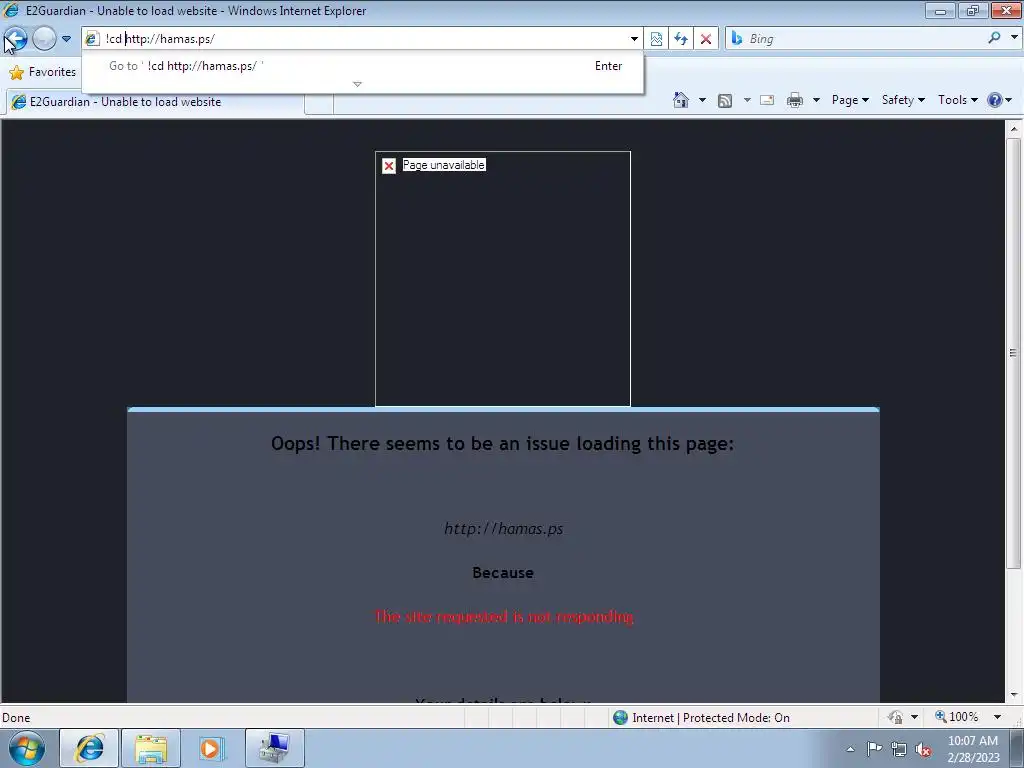Click 'The site requested is not responding' text
Screen dimensions: 1024x768
(504, 616)
